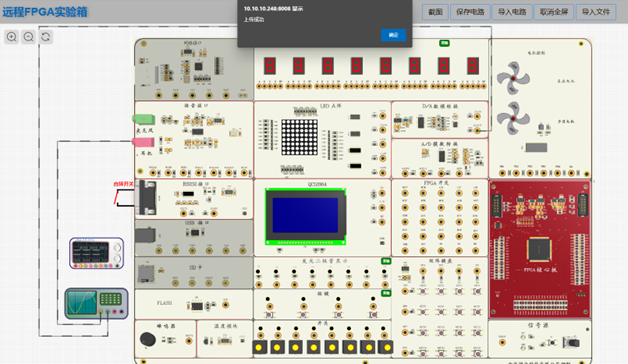The width and height of the screenshot is (628, 364).
Task: Click the 导入电路 import circuit button
Action: click(512, 12)
